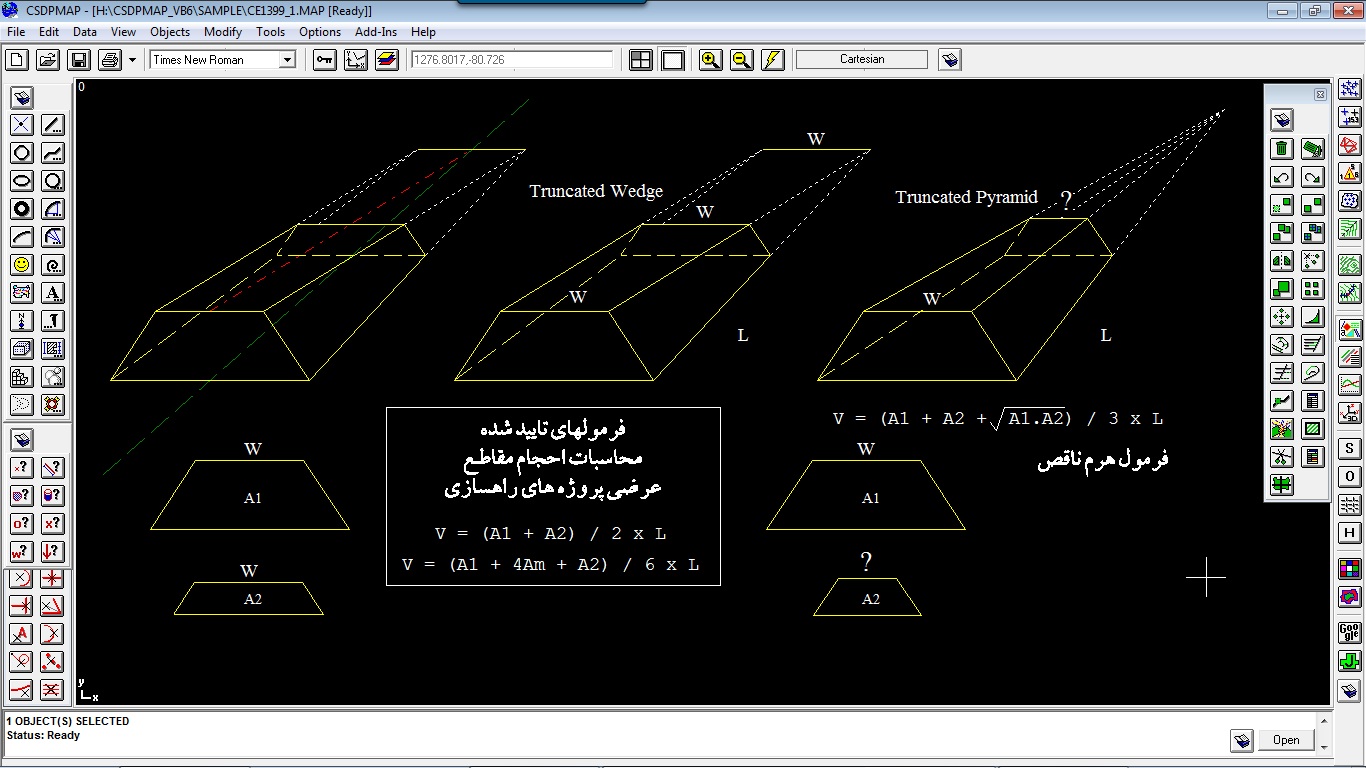
Task: Open the Add-Ins menu
Action: point(376,32)
